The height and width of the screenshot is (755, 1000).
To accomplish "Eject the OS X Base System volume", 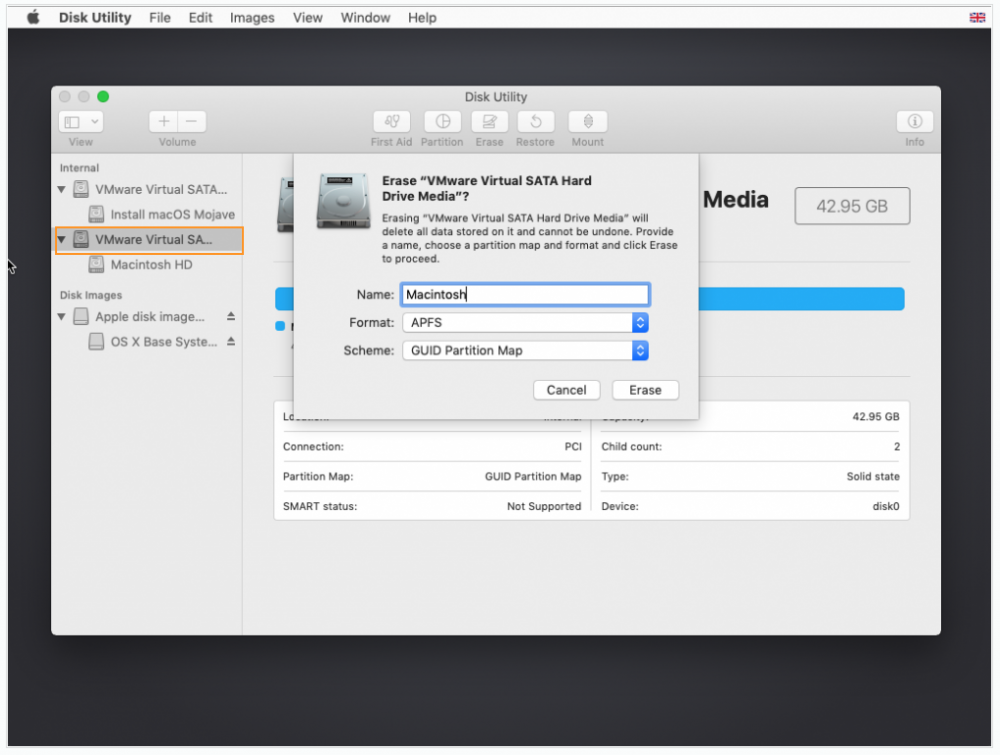I will [x=231, y=341].
